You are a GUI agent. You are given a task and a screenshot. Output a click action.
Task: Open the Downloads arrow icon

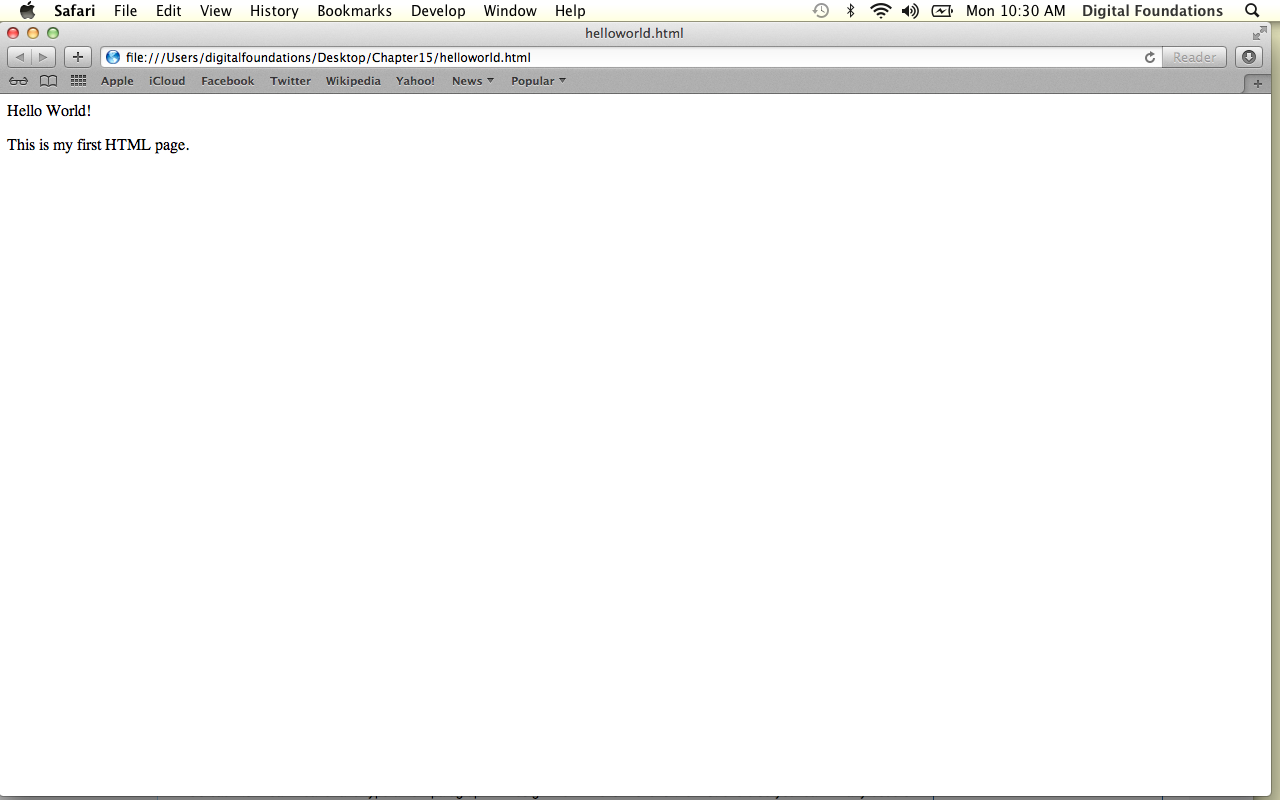pyautogui.click(x=1249, y=57)
